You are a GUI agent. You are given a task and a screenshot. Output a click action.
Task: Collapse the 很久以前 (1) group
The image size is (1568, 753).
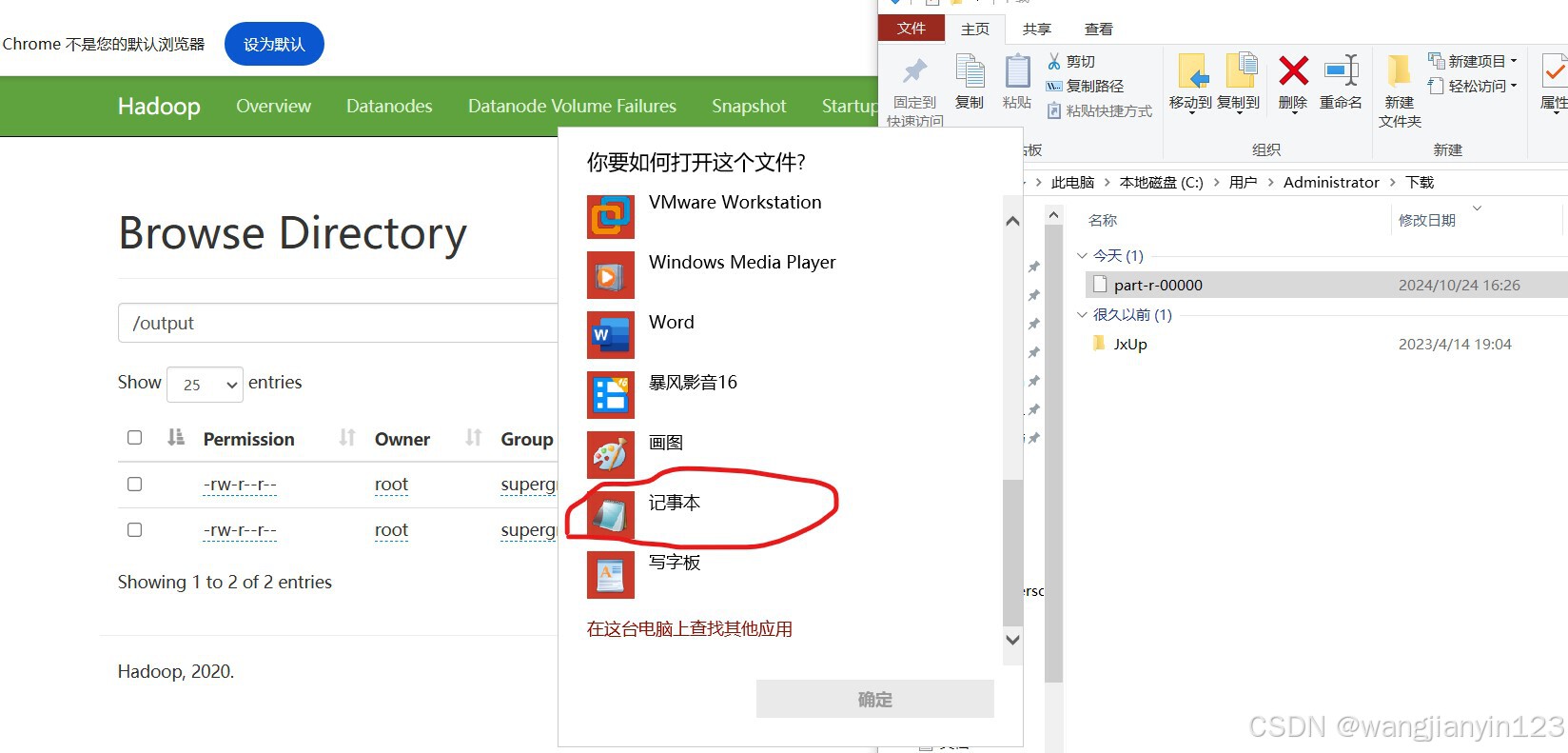point(1082,315)
